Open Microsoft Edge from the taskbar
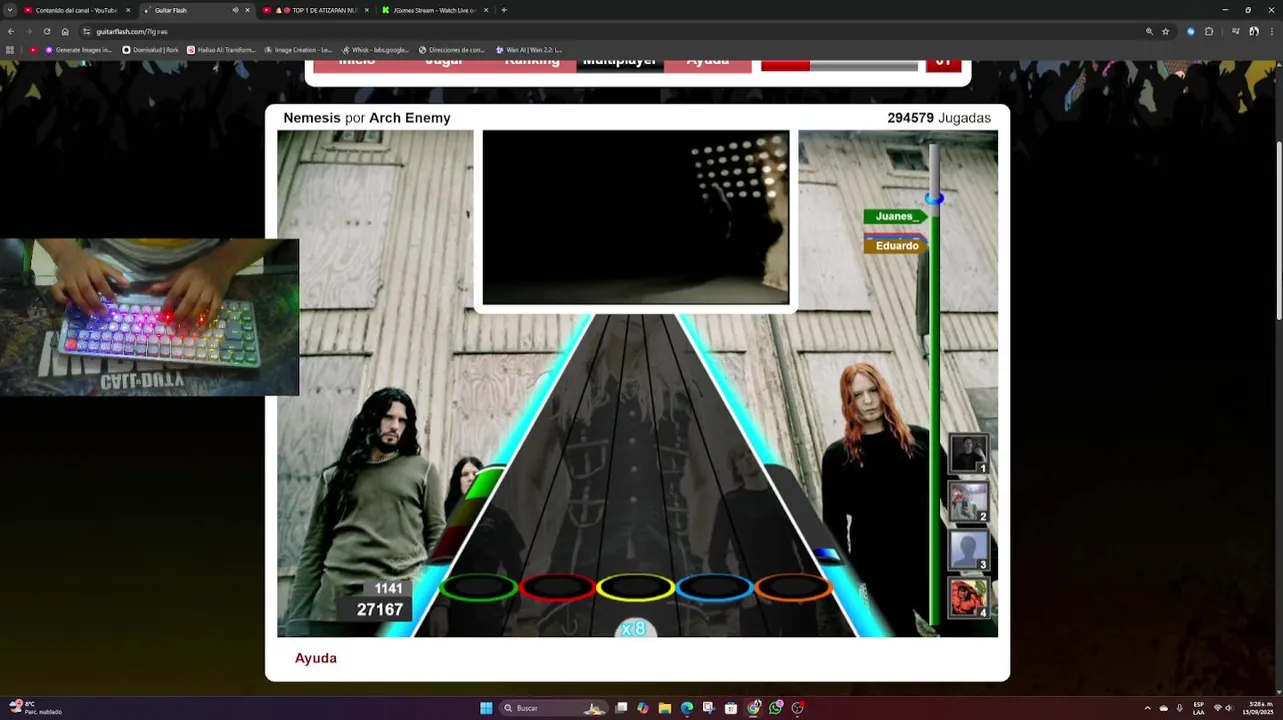 click(x=687, y=708)
